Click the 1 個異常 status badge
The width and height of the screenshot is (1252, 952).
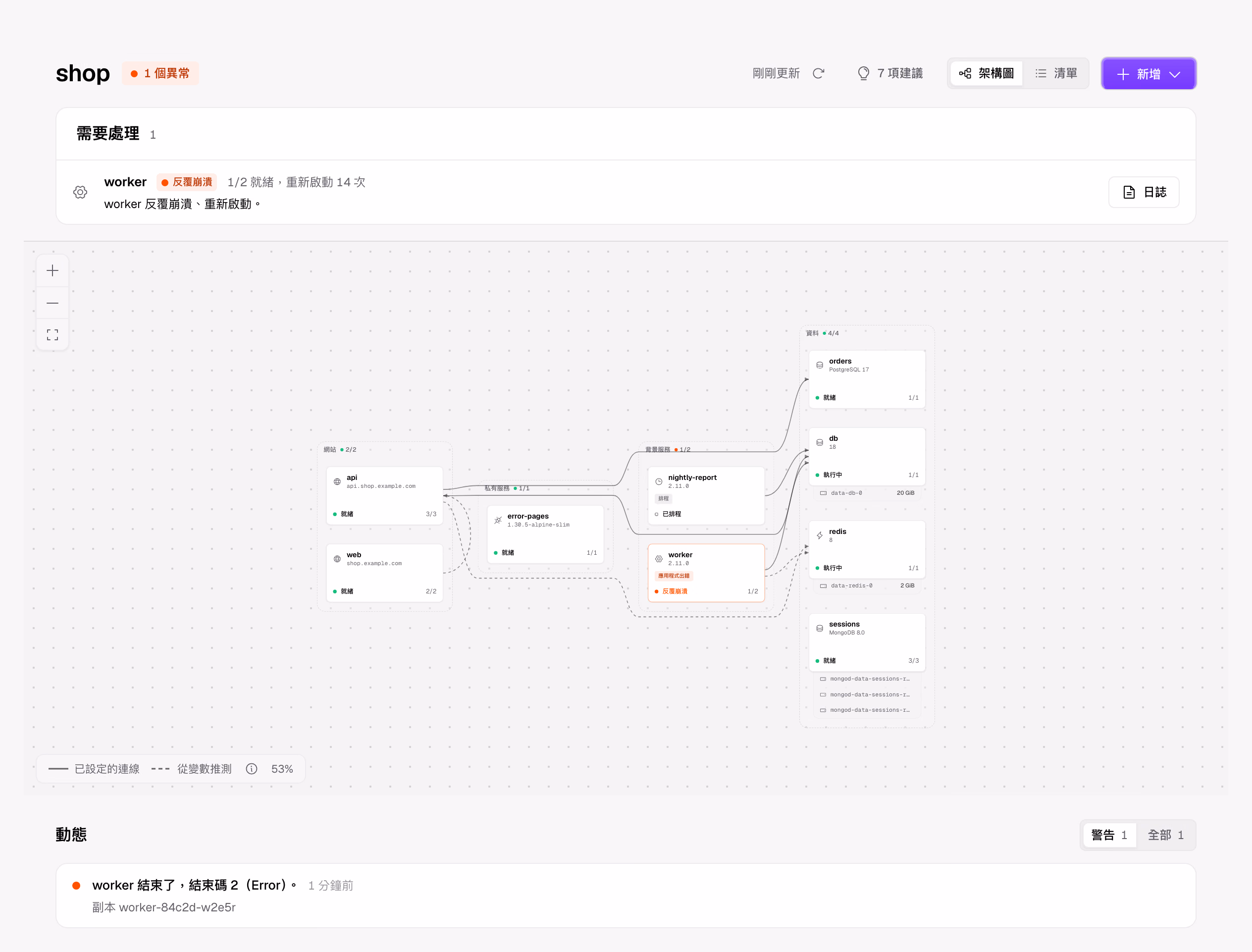pyautogui.click(x=160, y=74)
